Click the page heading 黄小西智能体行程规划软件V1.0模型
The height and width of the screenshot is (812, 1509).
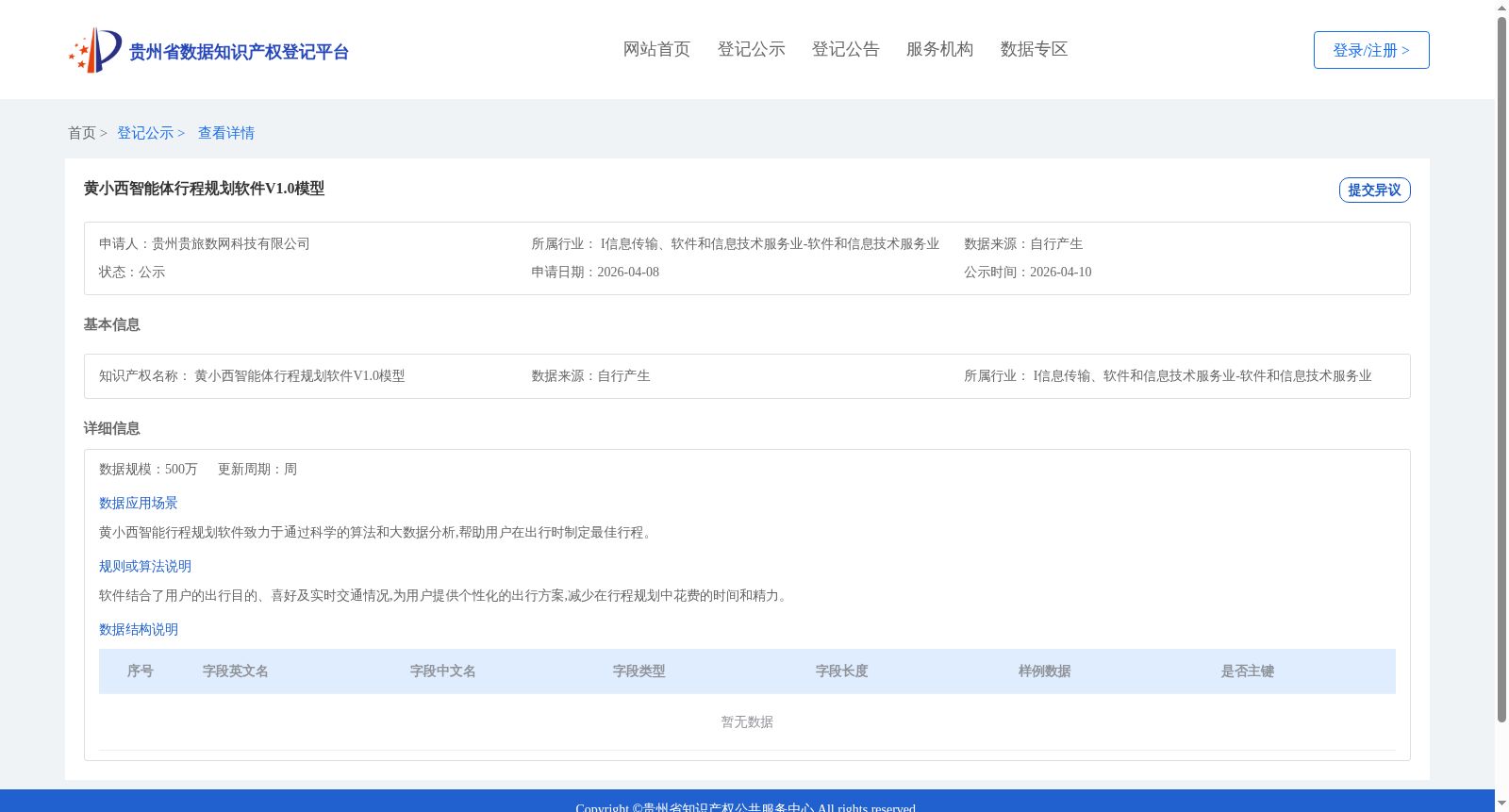click(204, 189)
